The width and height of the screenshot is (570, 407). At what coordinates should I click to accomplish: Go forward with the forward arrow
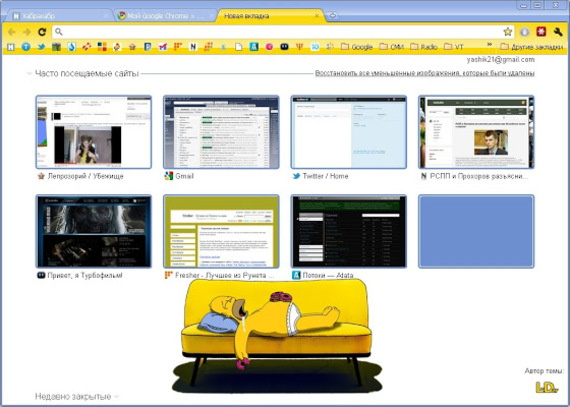(x=27, y=32)
